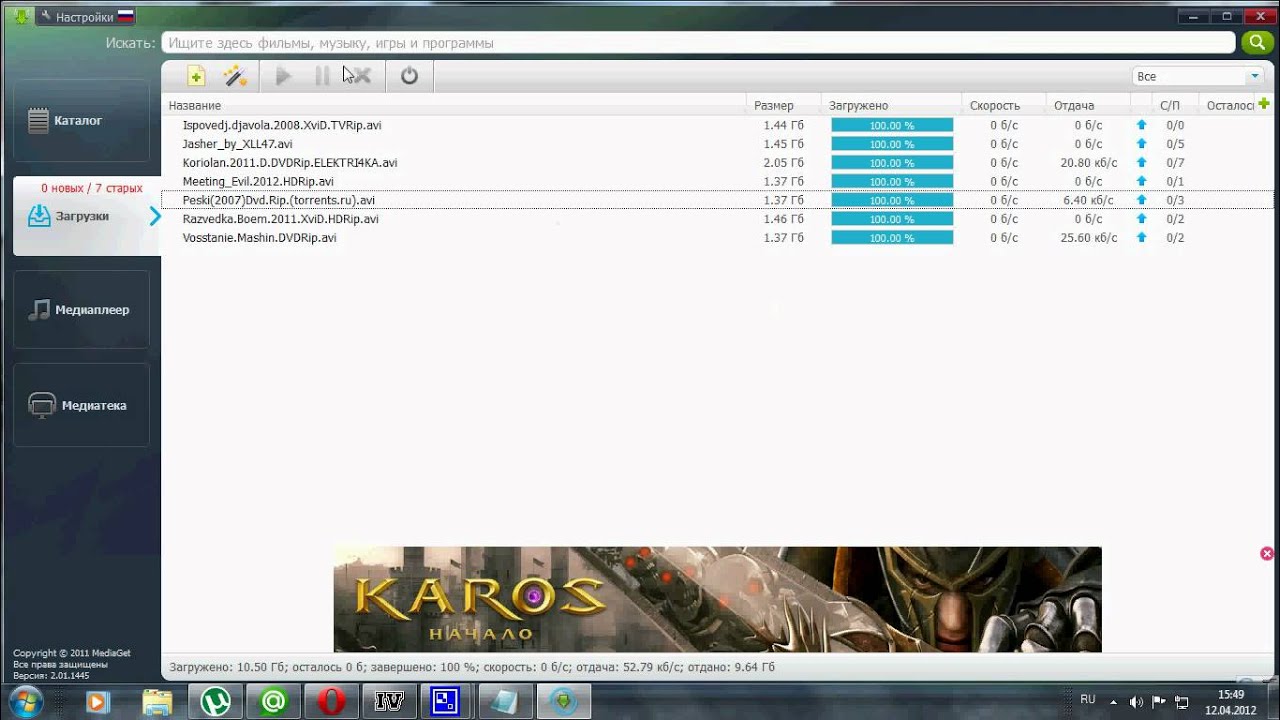Click blue upload arrow for Vosstanie.Mashin row
The image size is (1280, 720).
(1141, 238)
